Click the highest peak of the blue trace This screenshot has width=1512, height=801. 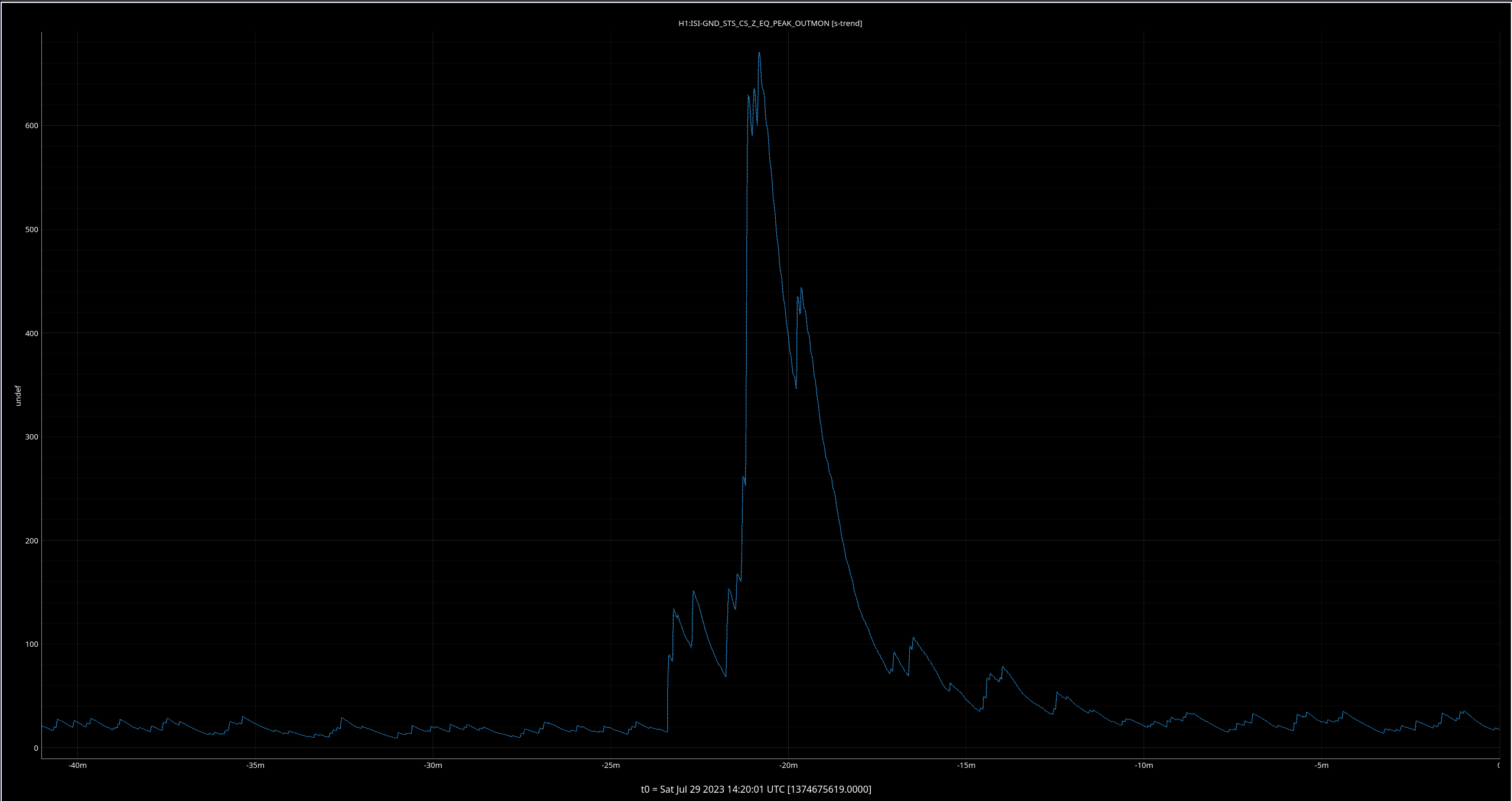coord(759,53)
